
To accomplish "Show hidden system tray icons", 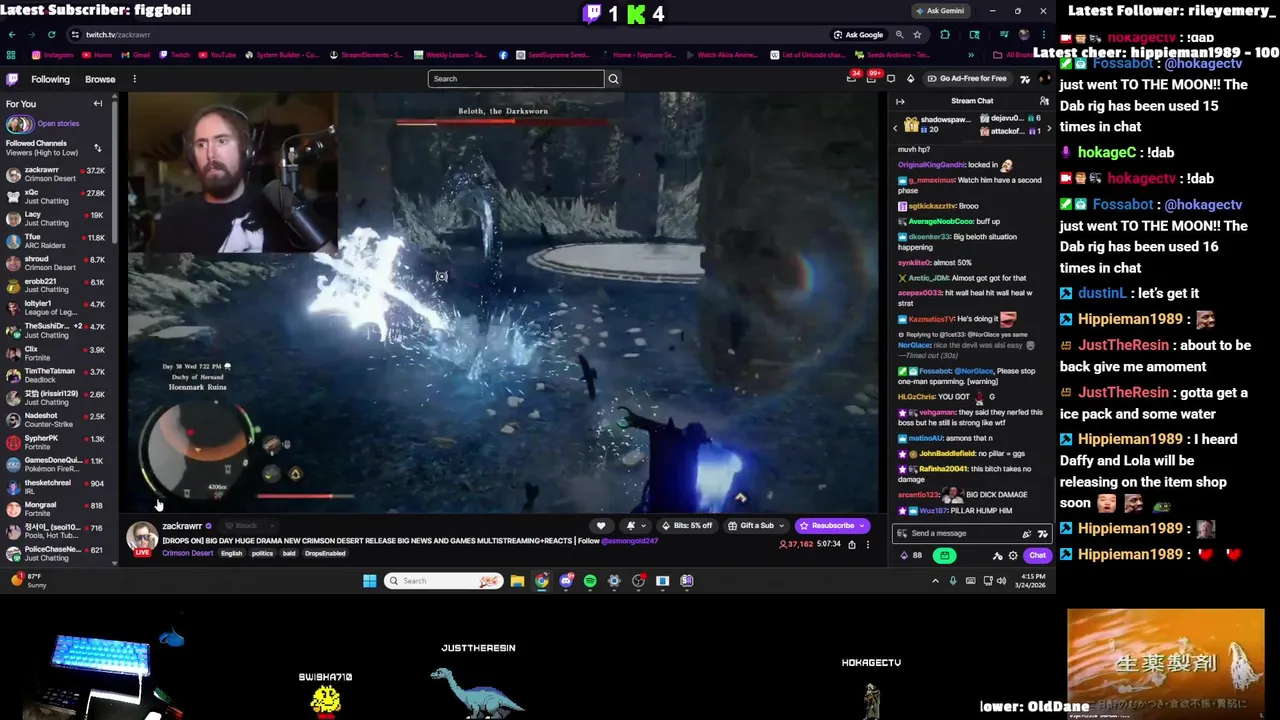I will pos(936,581).
